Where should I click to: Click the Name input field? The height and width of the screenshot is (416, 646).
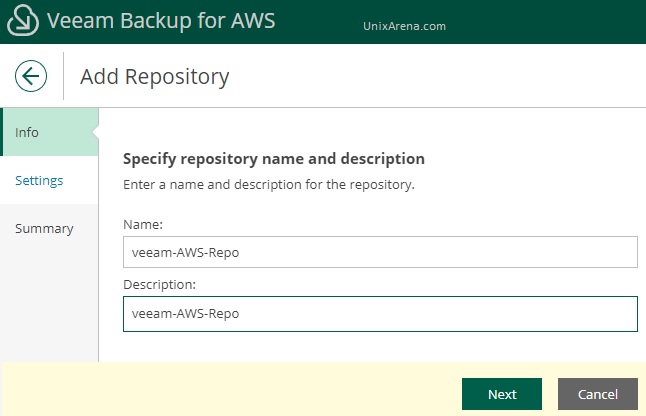coord(380,252)
